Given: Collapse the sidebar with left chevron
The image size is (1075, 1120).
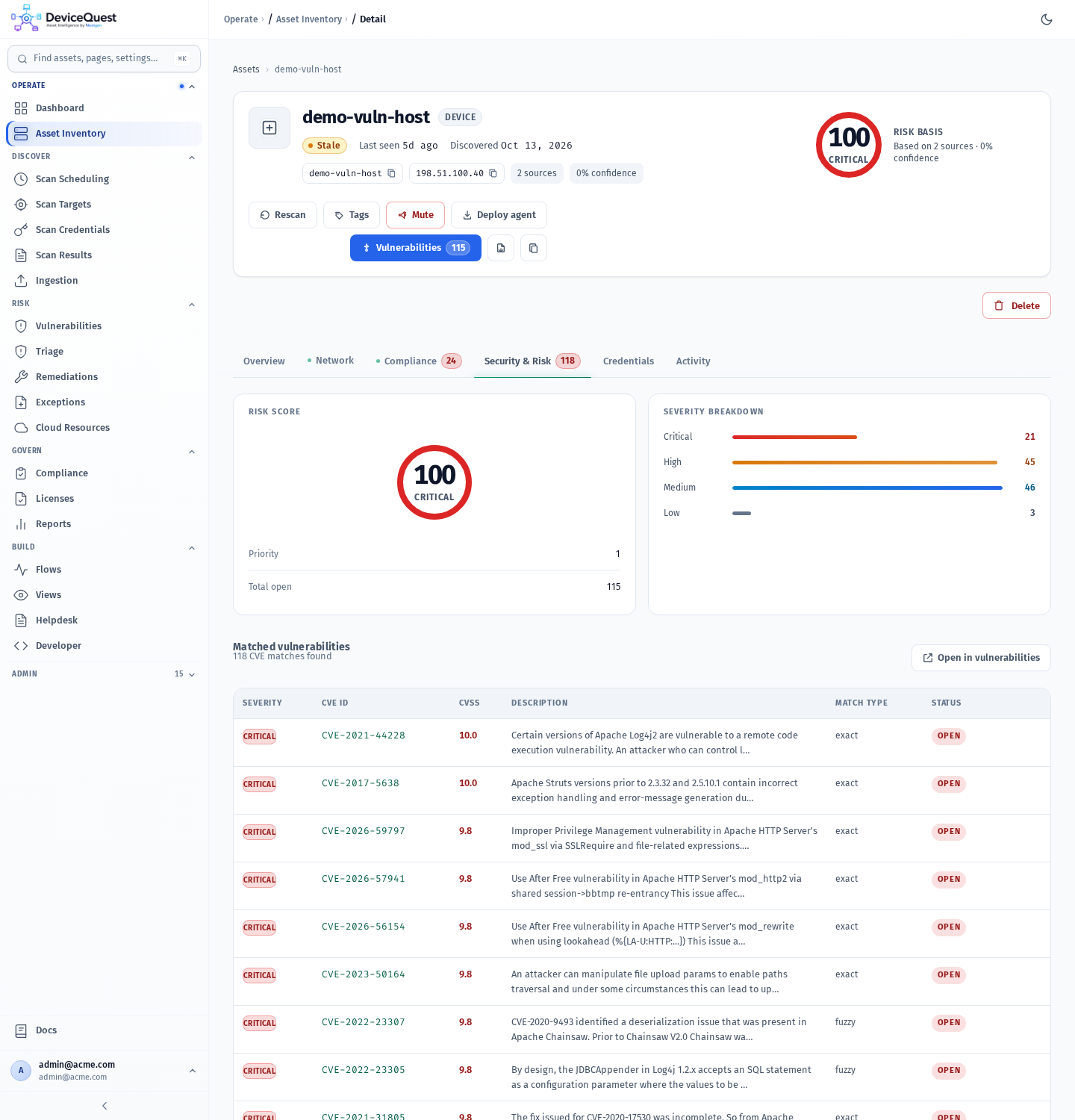Looking at the screenshot, I should click(x=105, y=1106).
